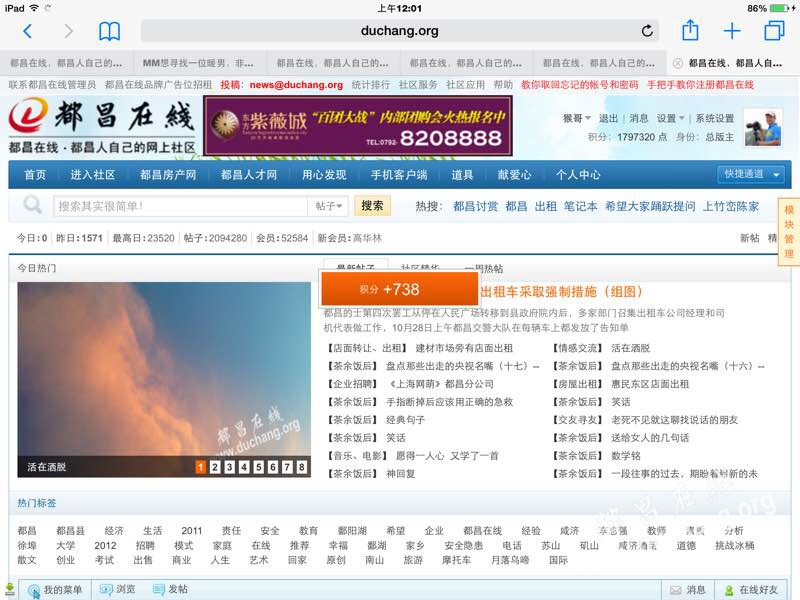Screen dimensions: 800x600
Task: Open 道具 in navigation bar
Action: pos(462,175)
